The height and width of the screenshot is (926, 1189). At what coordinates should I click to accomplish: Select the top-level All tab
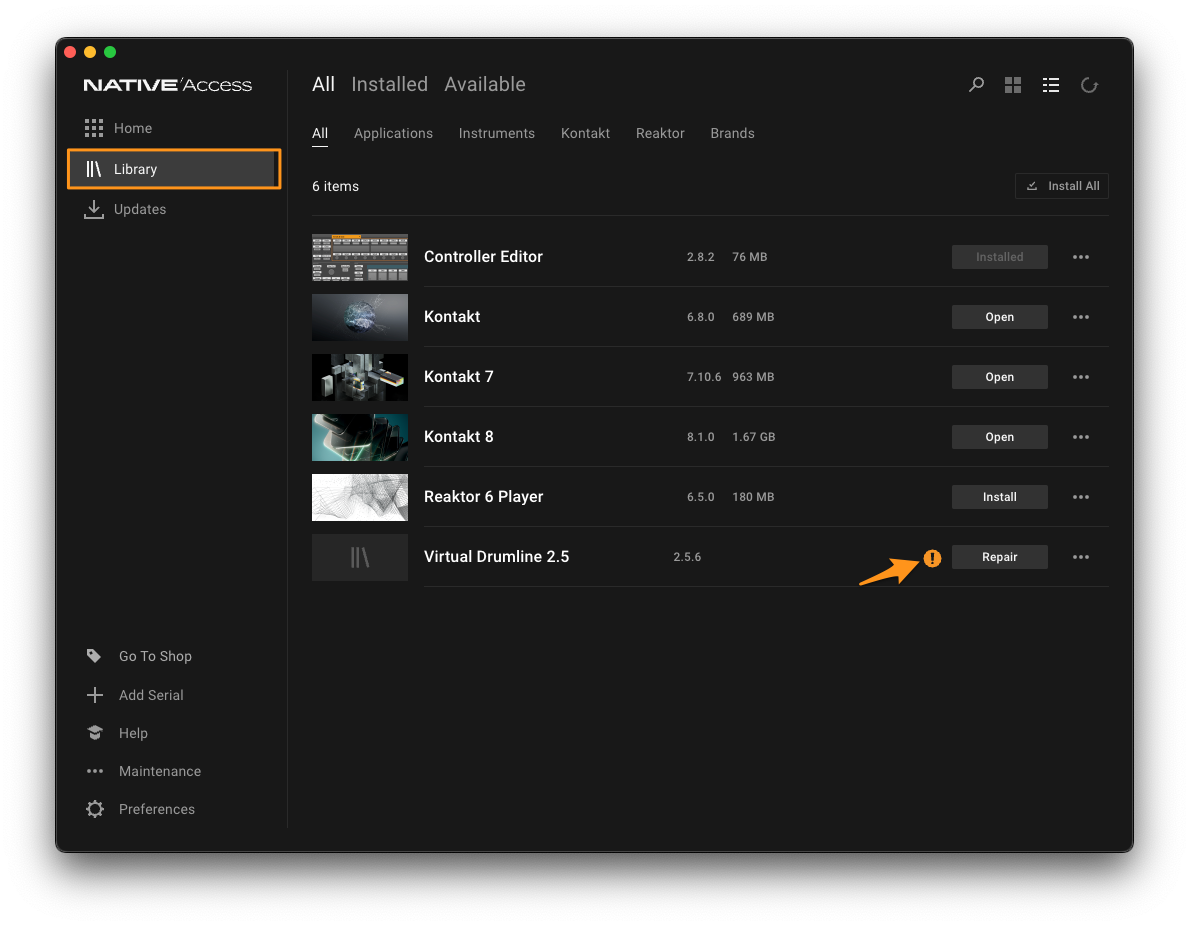323,84
